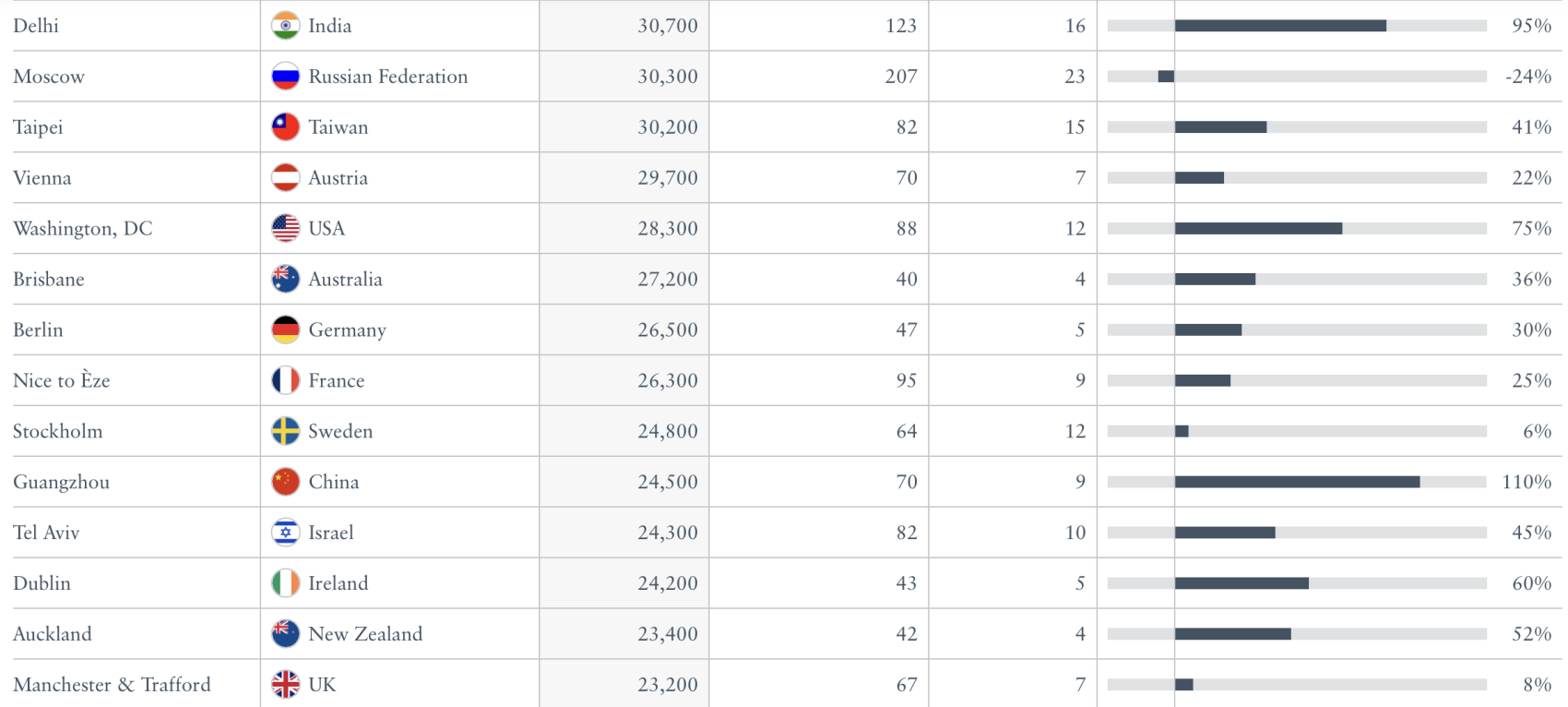Screen dimensions: 1568x707
Task: Click the USA flag icon
Action: pyautogui.click(x=286, y=229)
